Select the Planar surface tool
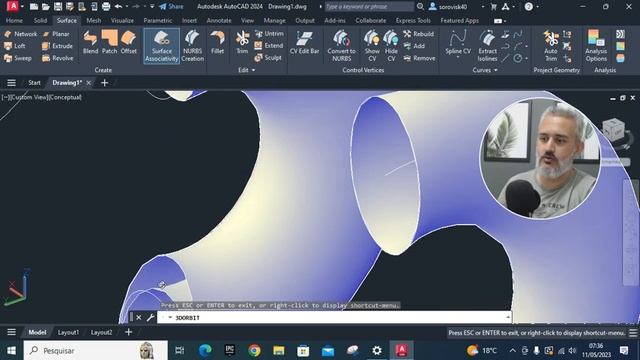This screenshot has height=360, width=640. point(56,34)
